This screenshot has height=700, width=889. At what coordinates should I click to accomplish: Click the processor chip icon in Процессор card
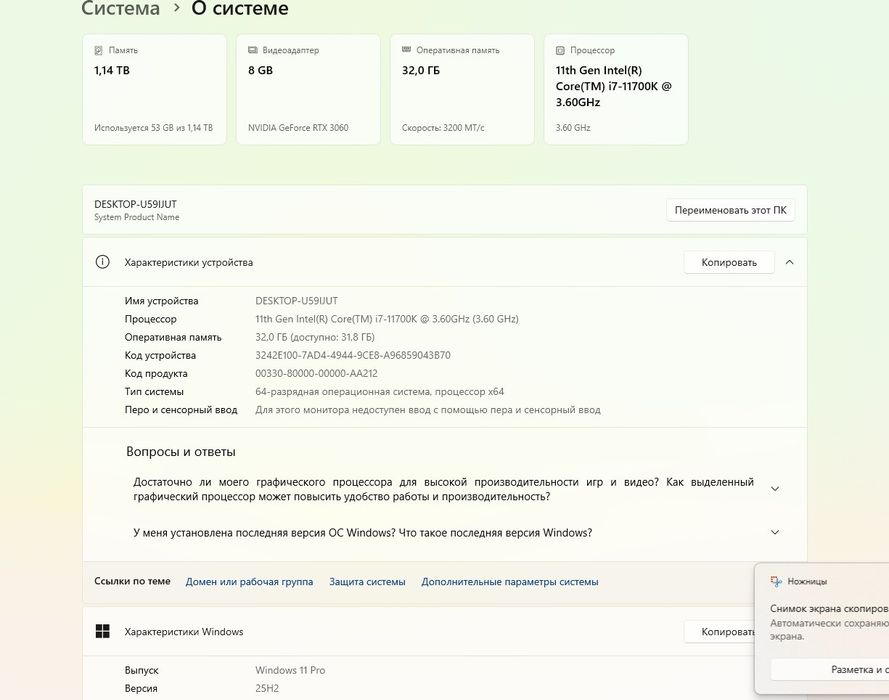pyautogui.click(x=560, y=50)
